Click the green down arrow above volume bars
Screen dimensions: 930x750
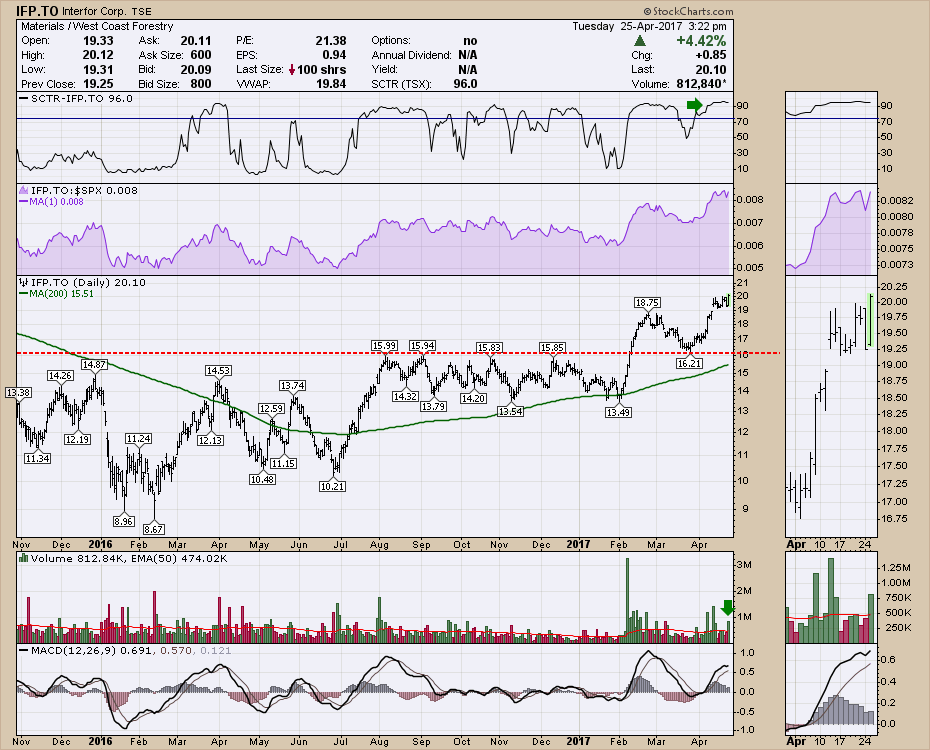pyautogui.click(x=728, y=606)
